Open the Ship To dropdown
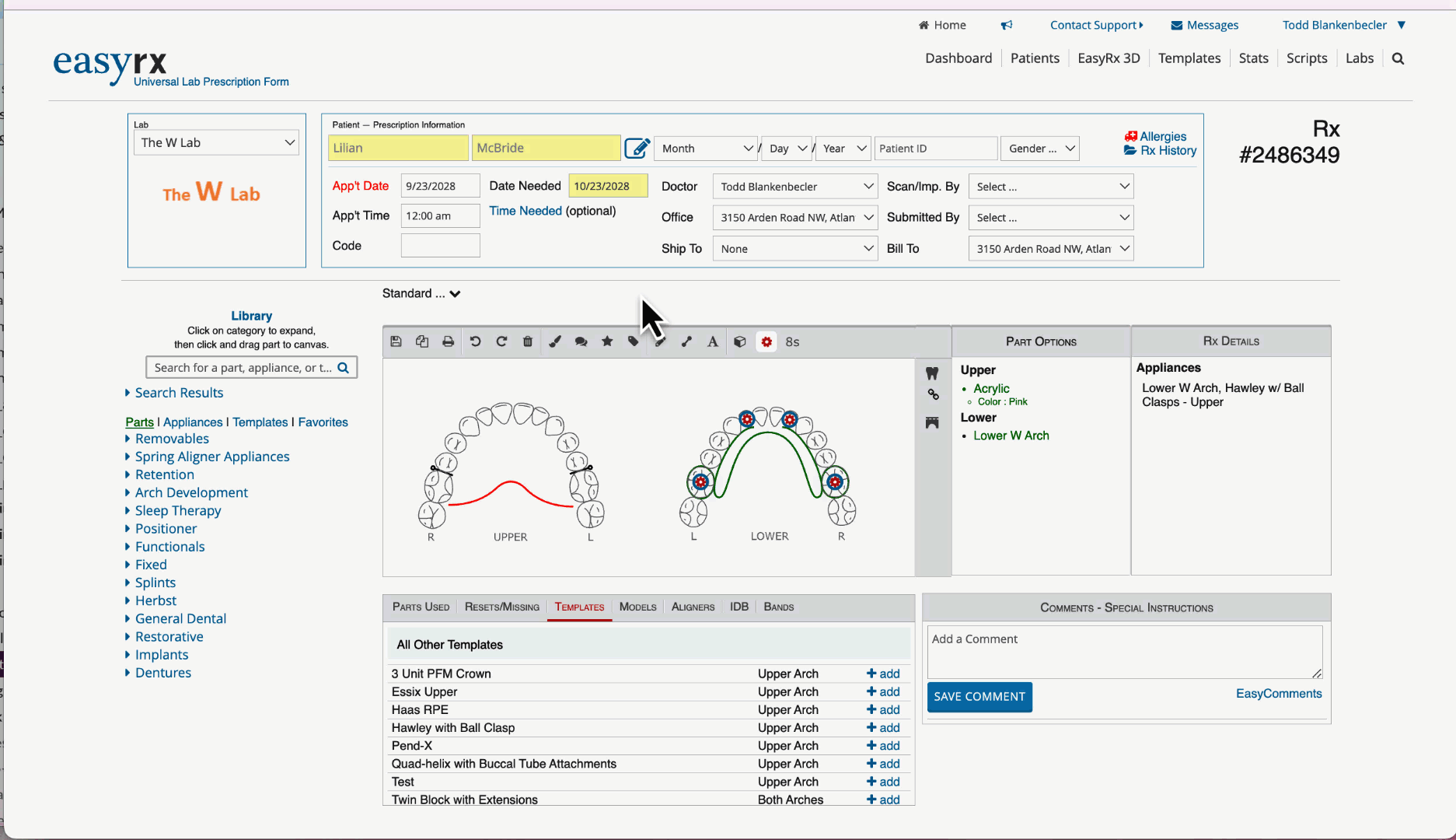The image size is (1456, 840). (x=795, y=249)
